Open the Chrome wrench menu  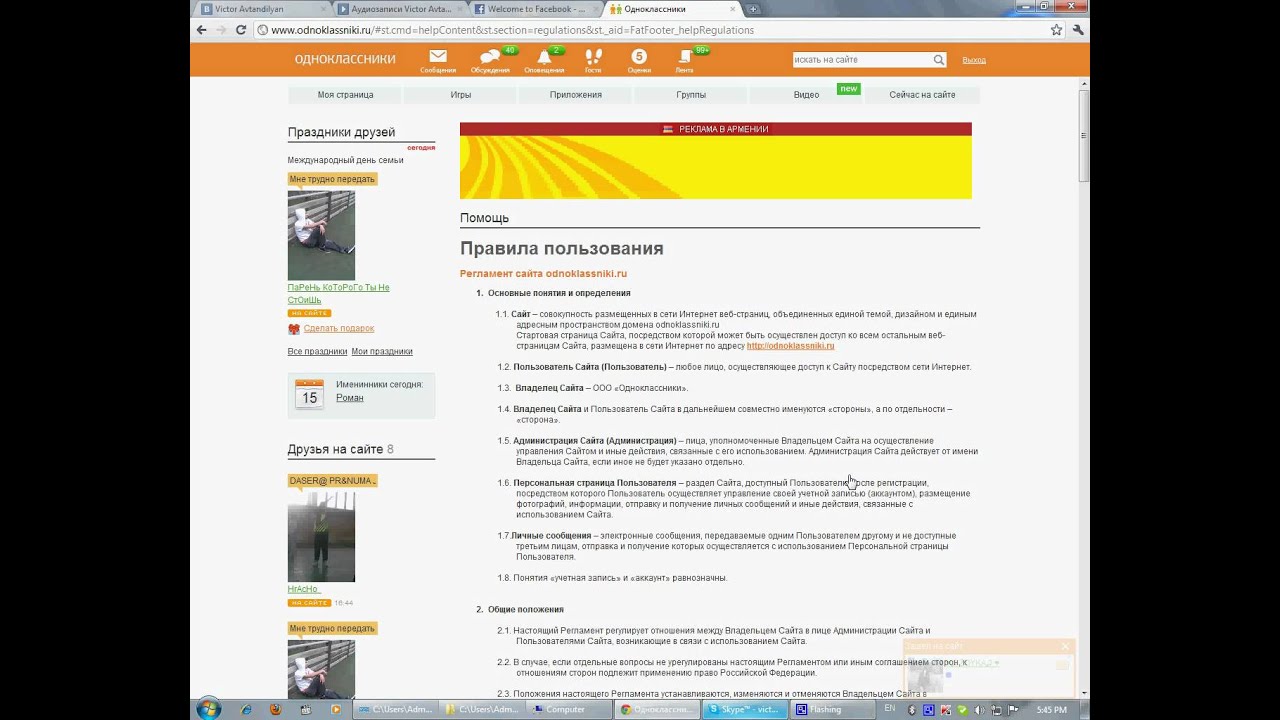(x=1078, y=30)
